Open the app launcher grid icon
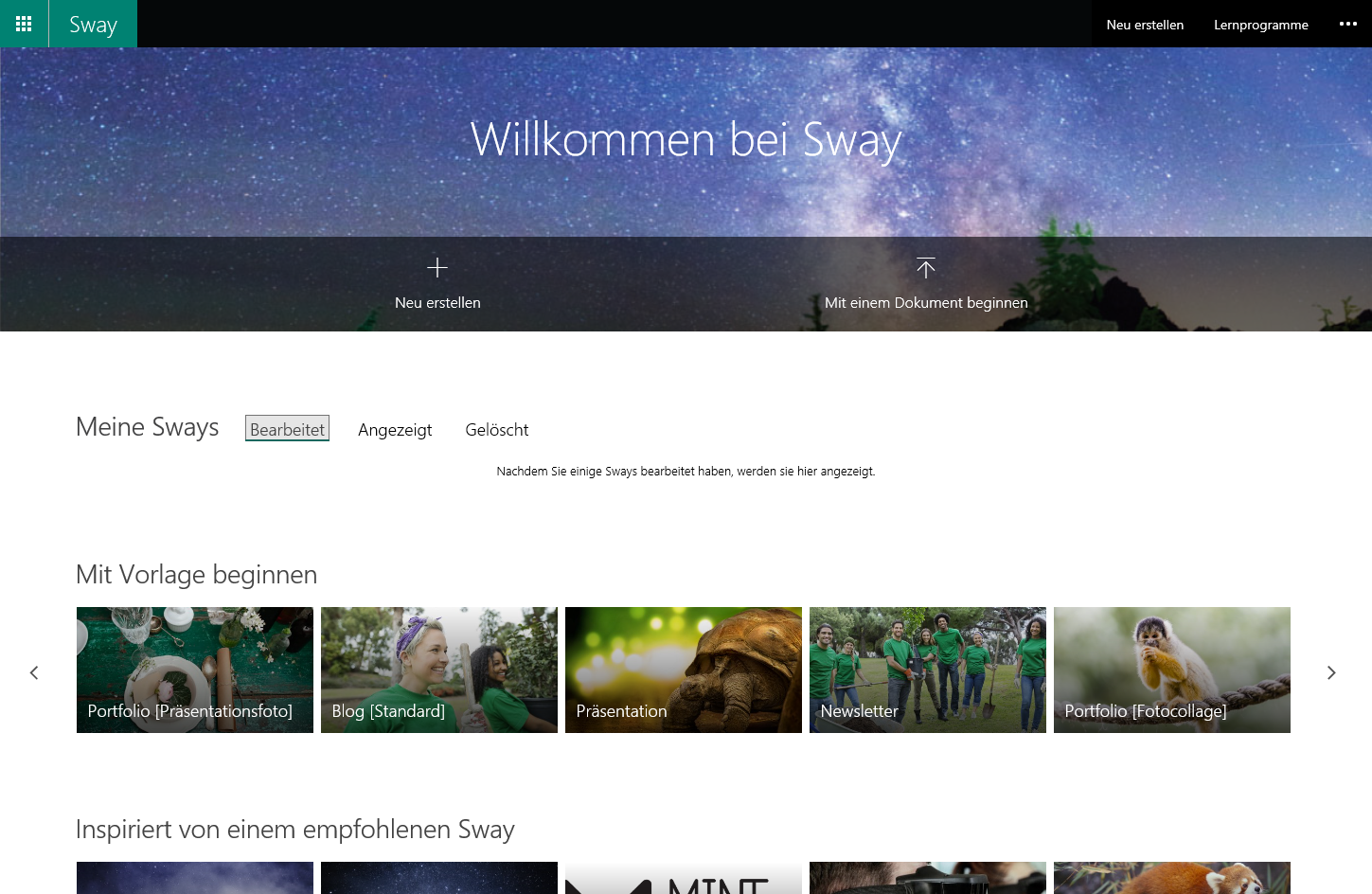 coord(24,24)
